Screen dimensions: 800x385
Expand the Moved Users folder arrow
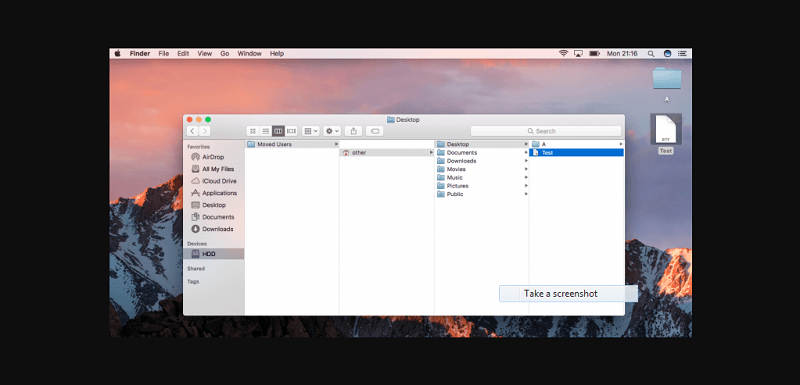coord(336,144)
